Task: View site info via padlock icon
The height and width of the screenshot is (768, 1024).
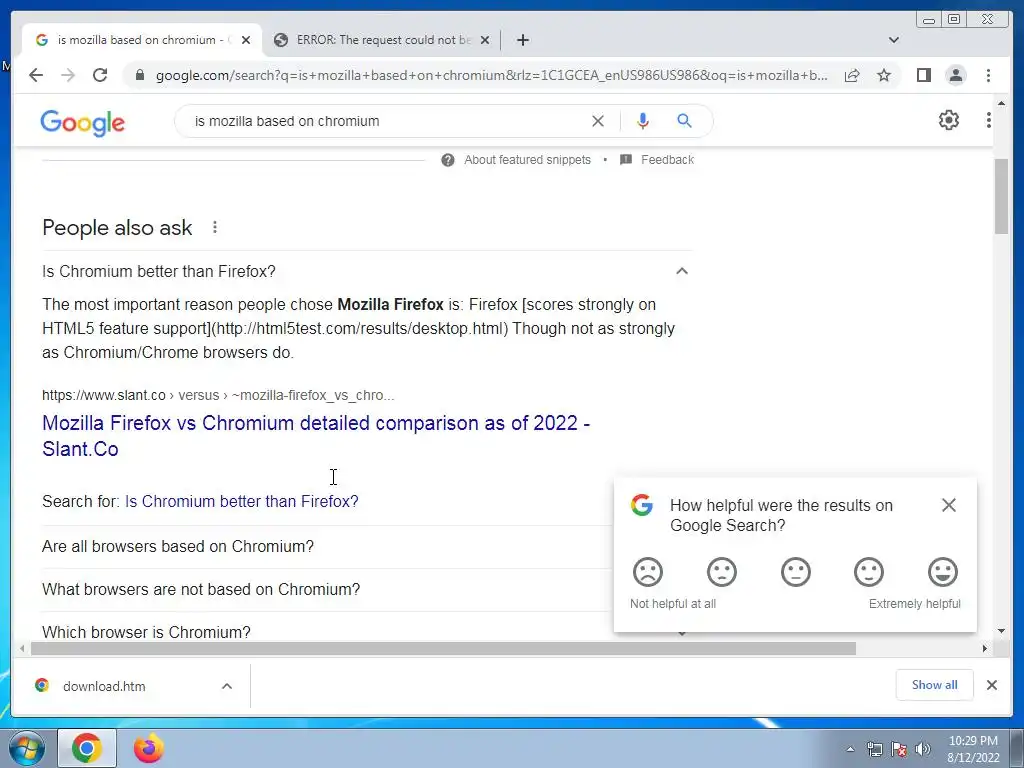Action: [139, 75]
